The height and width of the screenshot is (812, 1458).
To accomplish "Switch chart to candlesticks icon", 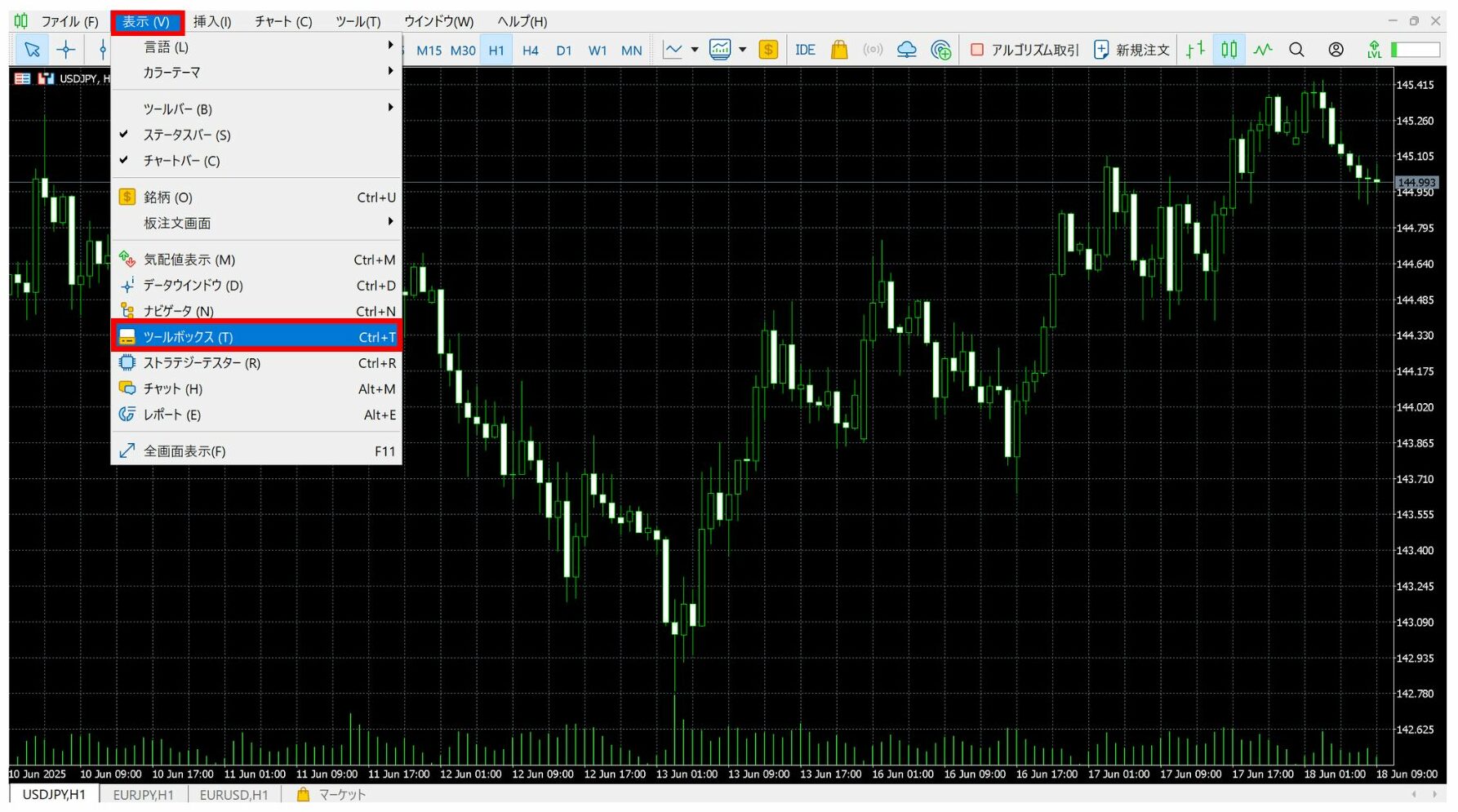I will point(1229,50).
